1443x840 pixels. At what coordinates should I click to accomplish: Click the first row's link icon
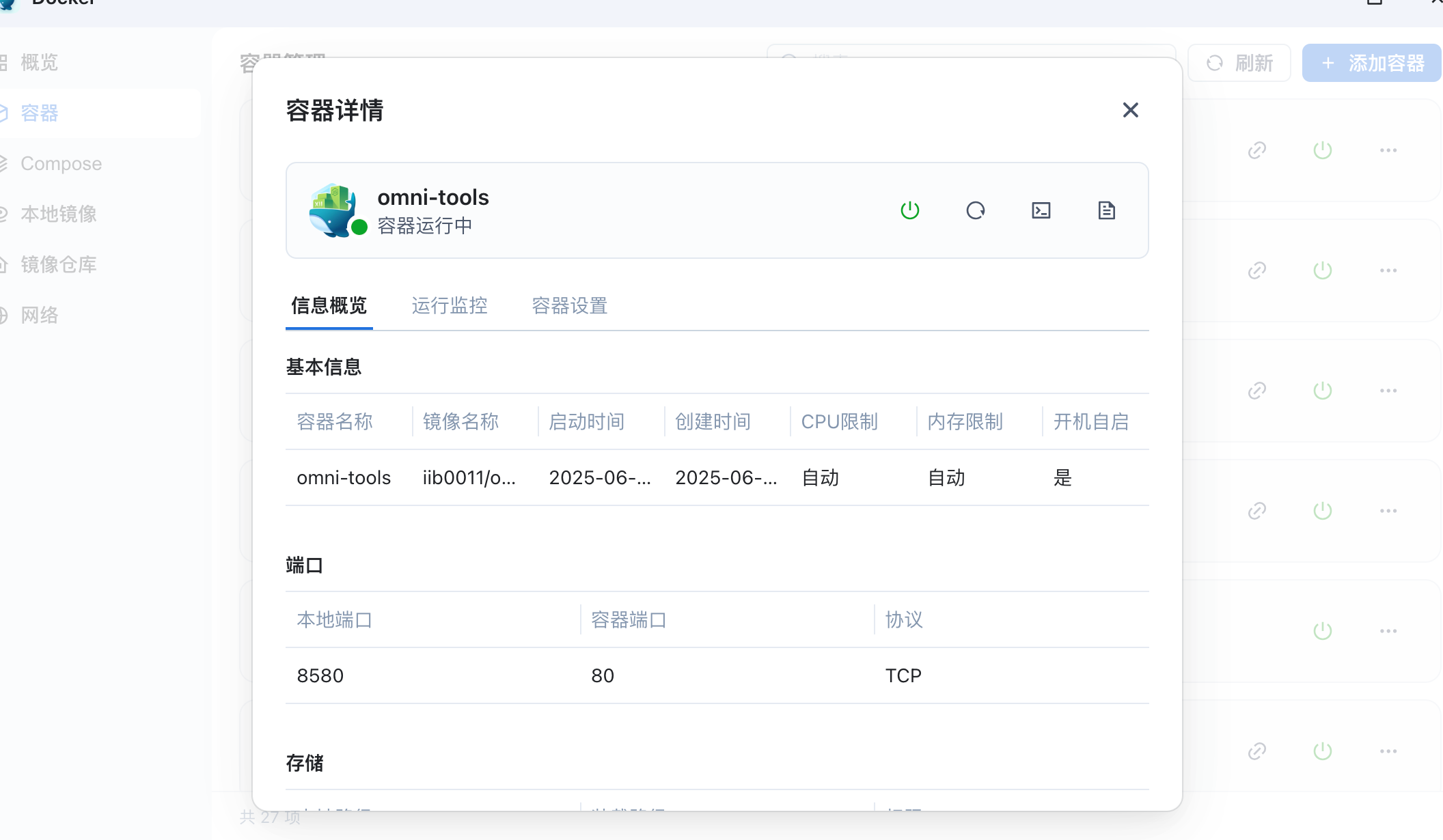(1256, 150)
